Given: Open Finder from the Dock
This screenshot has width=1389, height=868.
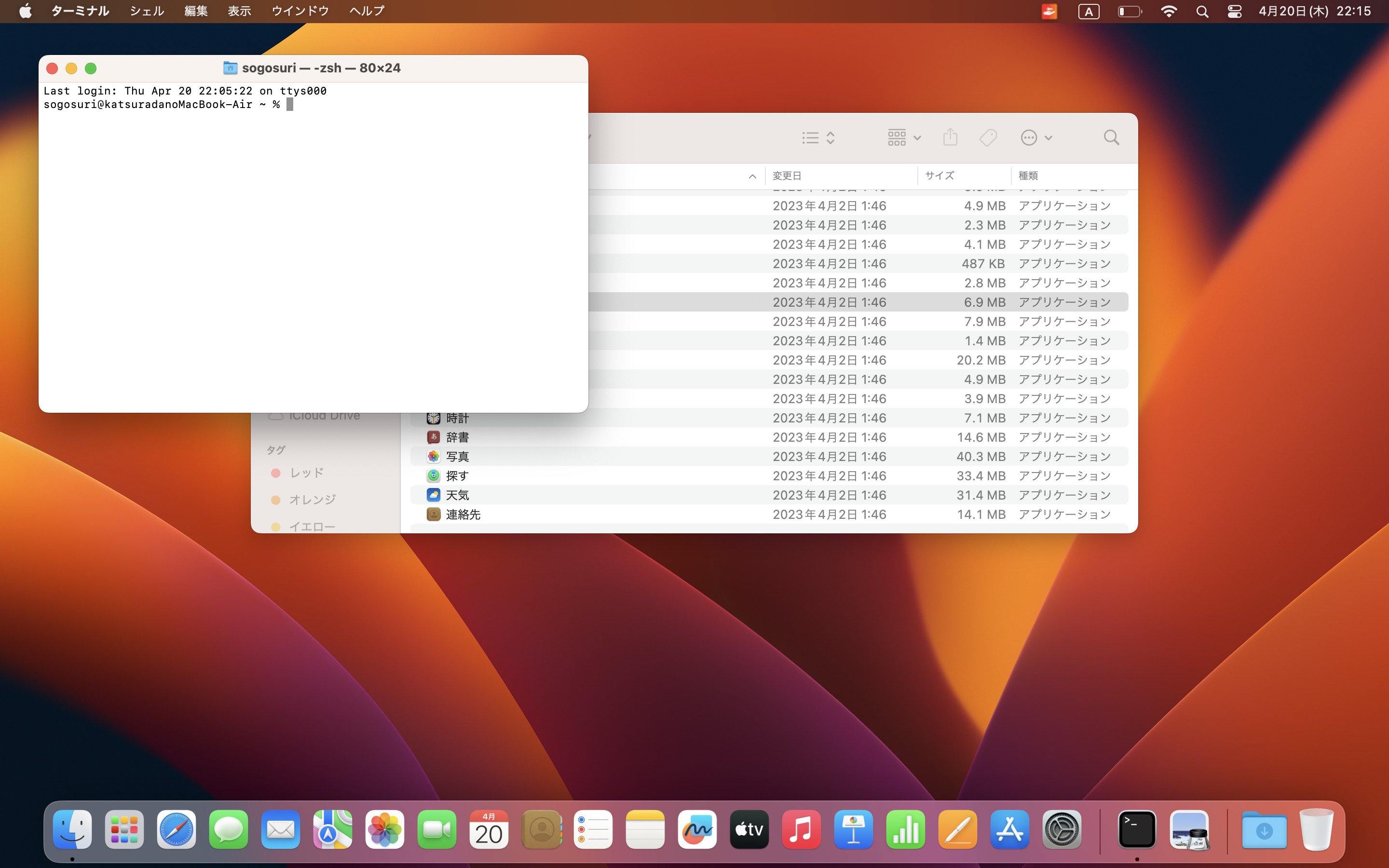Looking at the screenshot, I should tap(72, 829).
